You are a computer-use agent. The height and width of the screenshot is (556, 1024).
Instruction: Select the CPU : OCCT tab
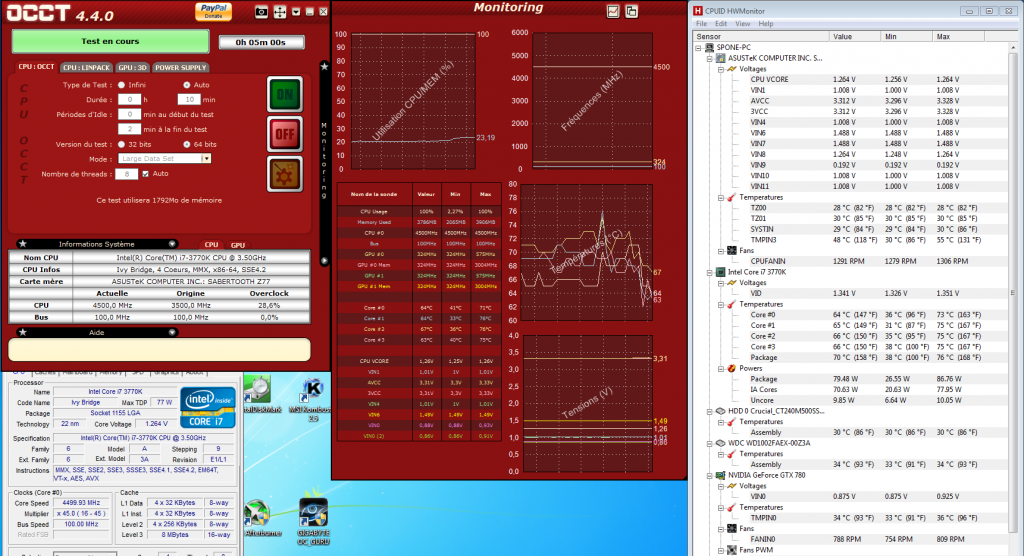[37, 67]
